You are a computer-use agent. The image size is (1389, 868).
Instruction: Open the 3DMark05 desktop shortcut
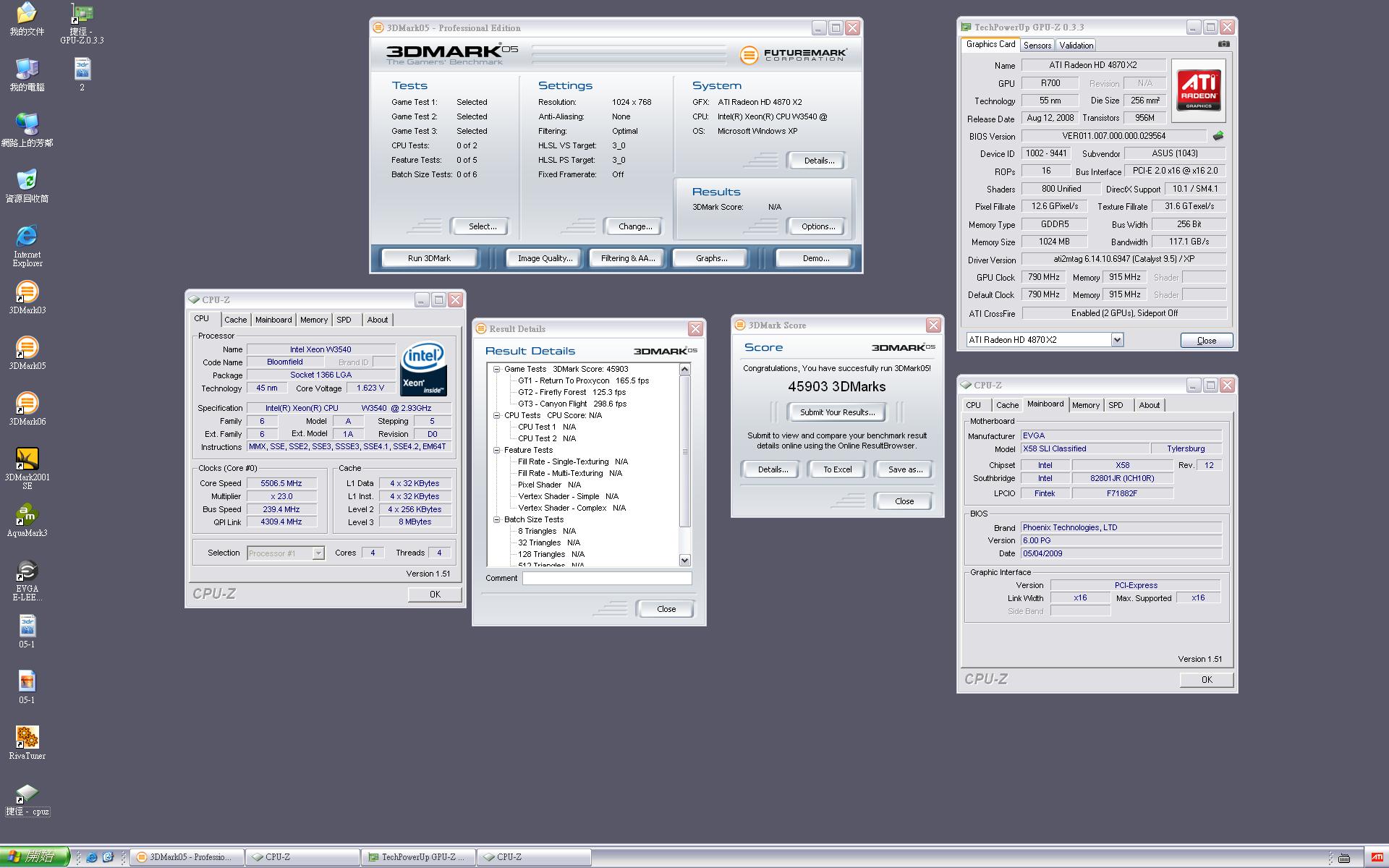[27, 352]
